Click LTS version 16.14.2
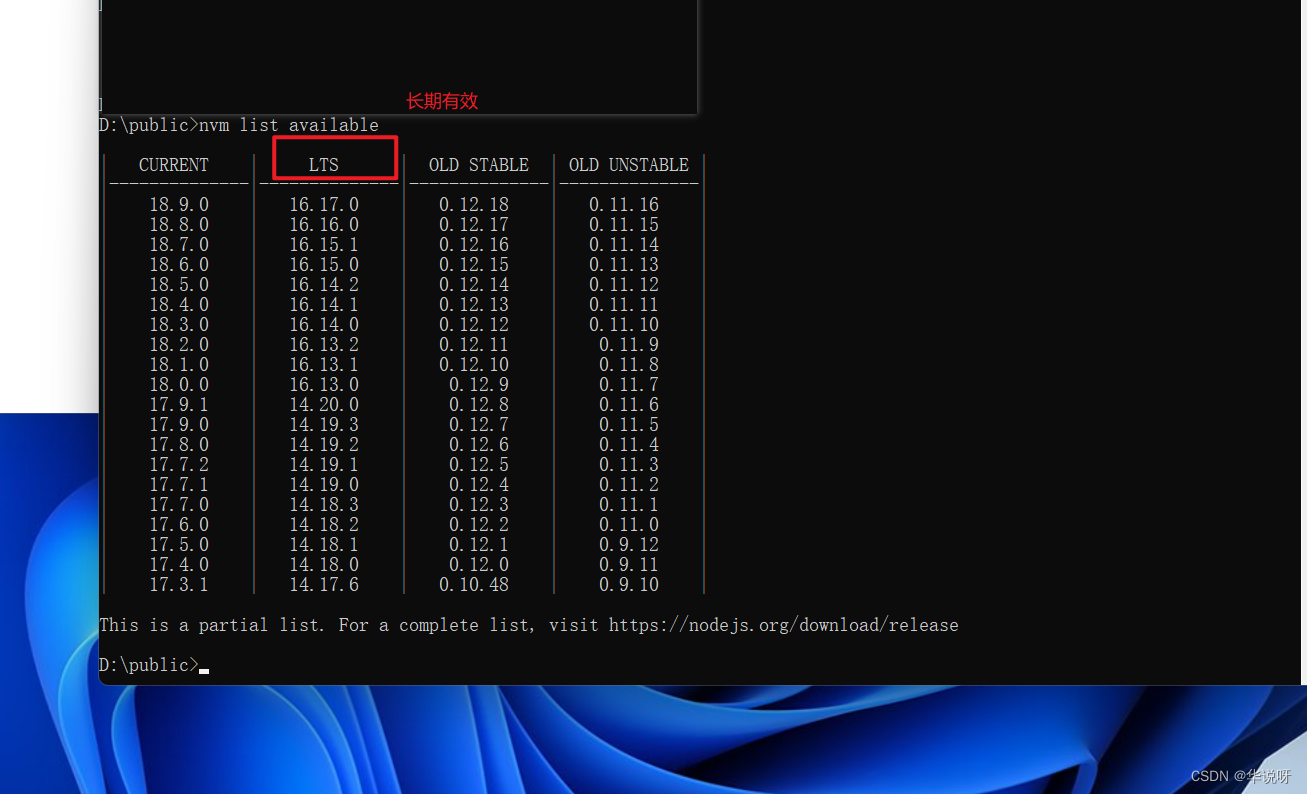1307x794 pixels. (324, 285)
